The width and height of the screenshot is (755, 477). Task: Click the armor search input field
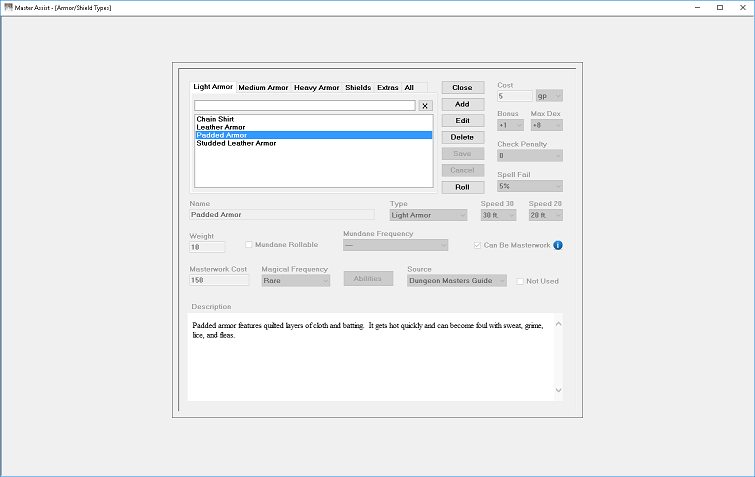click(x=305, y=105)
